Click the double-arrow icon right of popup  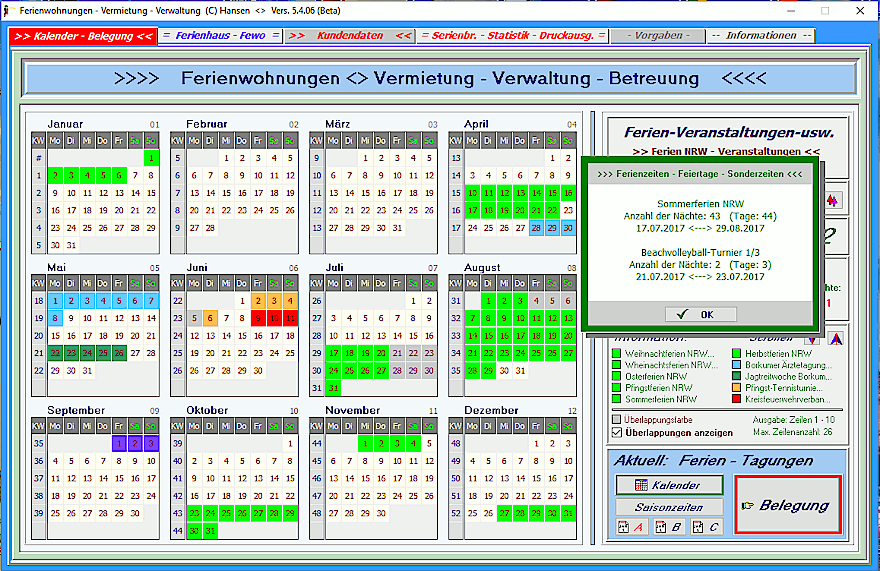point(832,200)
